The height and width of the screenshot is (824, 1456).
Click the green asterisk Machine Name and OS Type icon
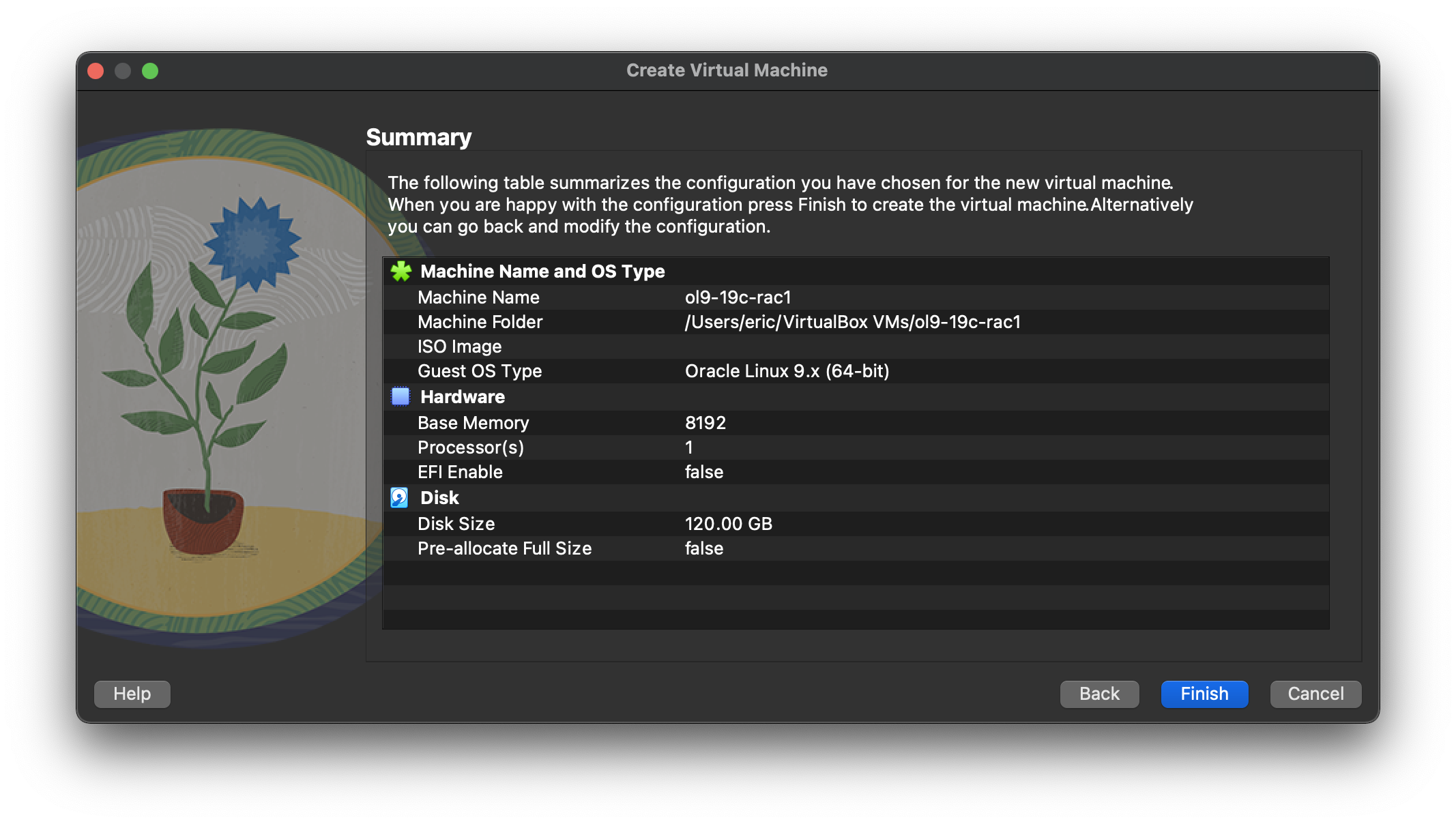point(401,271)
